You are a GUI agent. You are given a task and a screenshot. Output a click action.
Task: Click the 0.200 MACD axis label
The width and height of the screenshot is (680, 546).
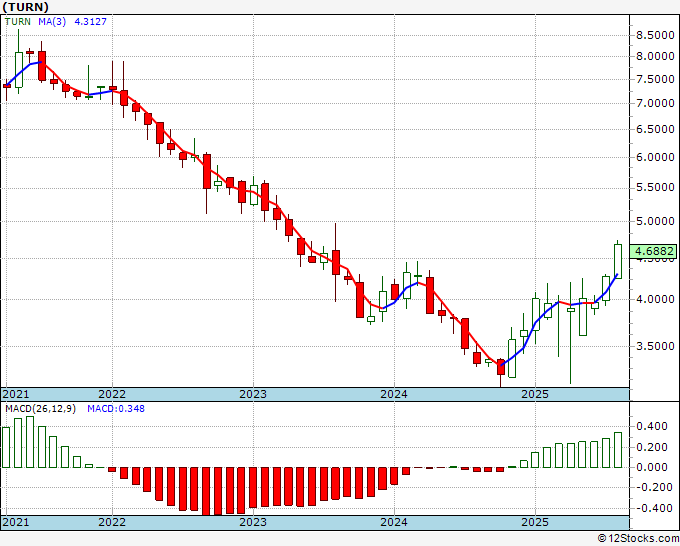click(x=652, y=447)
